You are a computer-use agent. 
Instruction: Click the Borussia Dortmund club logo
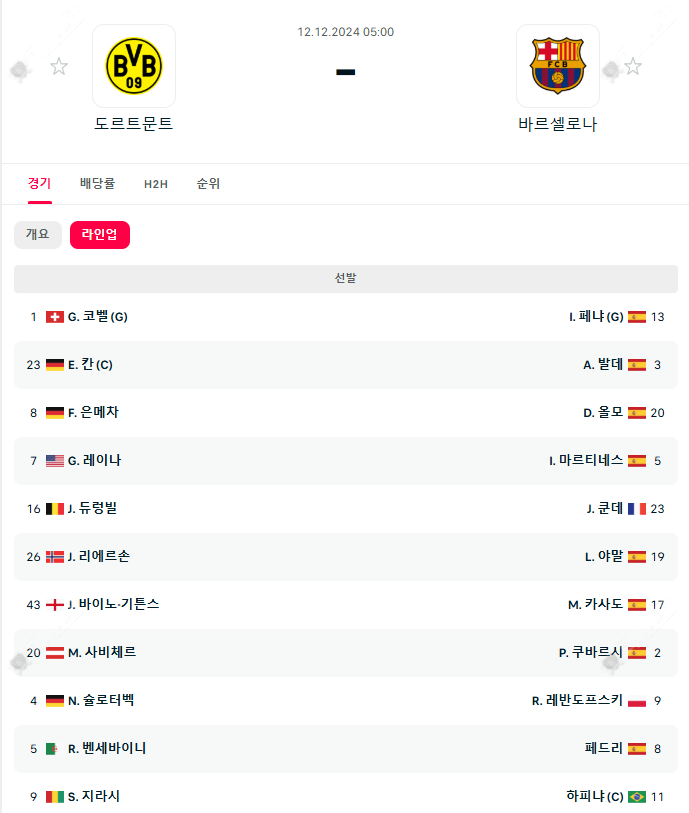coord(133,66)
